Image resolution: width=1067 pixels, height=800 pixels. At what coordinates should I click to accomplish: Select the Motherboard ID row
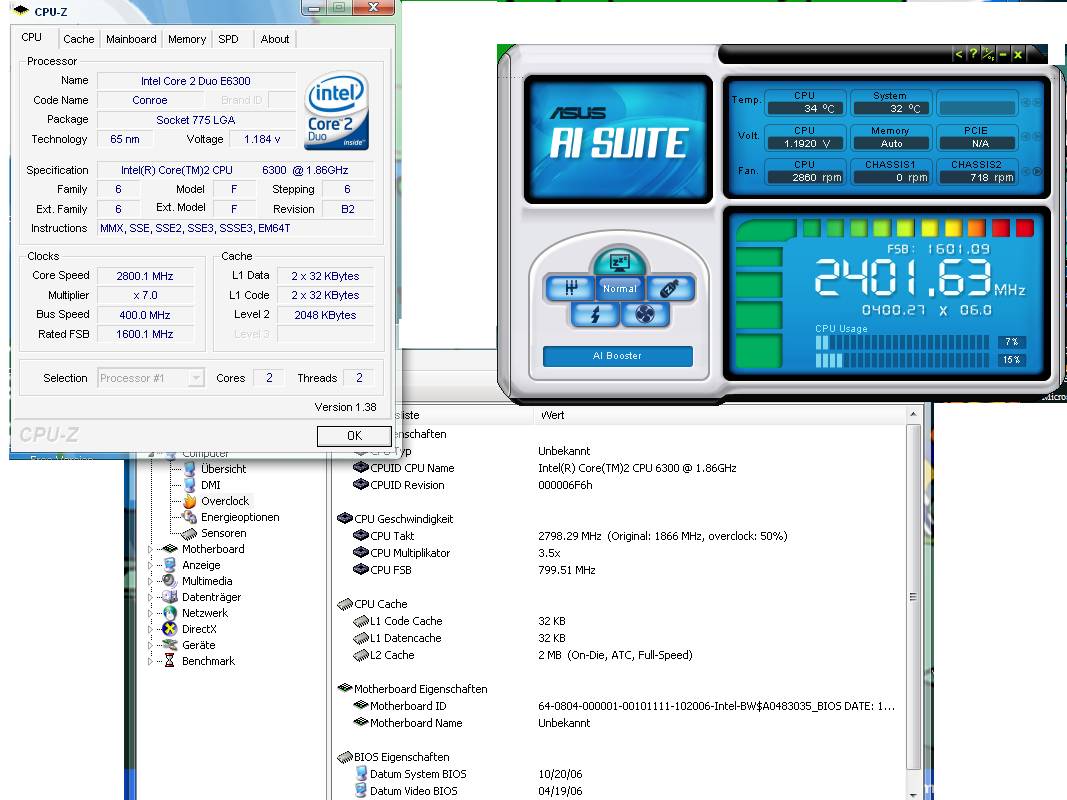pyautogui.click(x=619, y=706)
